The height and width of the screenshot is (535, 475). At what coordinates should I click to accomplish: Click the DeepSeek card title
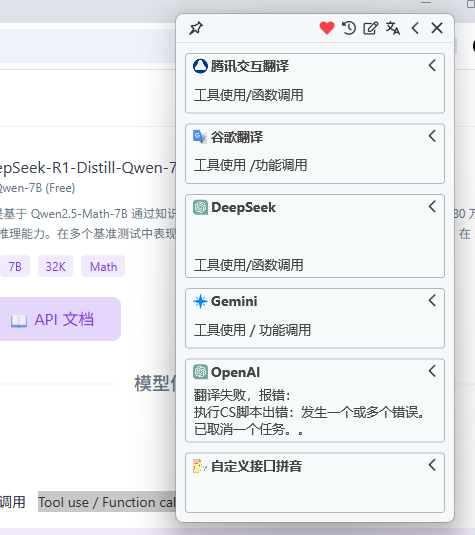(244, 207)
